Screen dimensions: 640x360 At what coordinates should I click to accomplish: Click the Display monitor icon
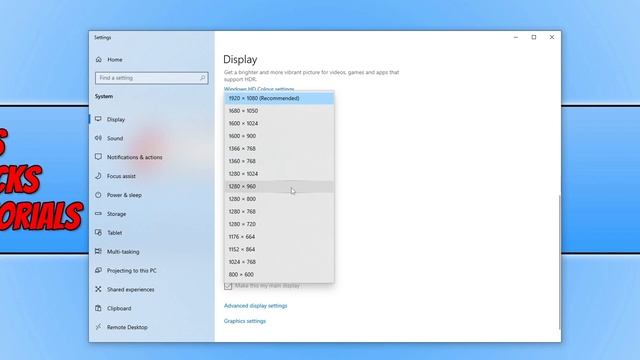(x=98, y=119)
